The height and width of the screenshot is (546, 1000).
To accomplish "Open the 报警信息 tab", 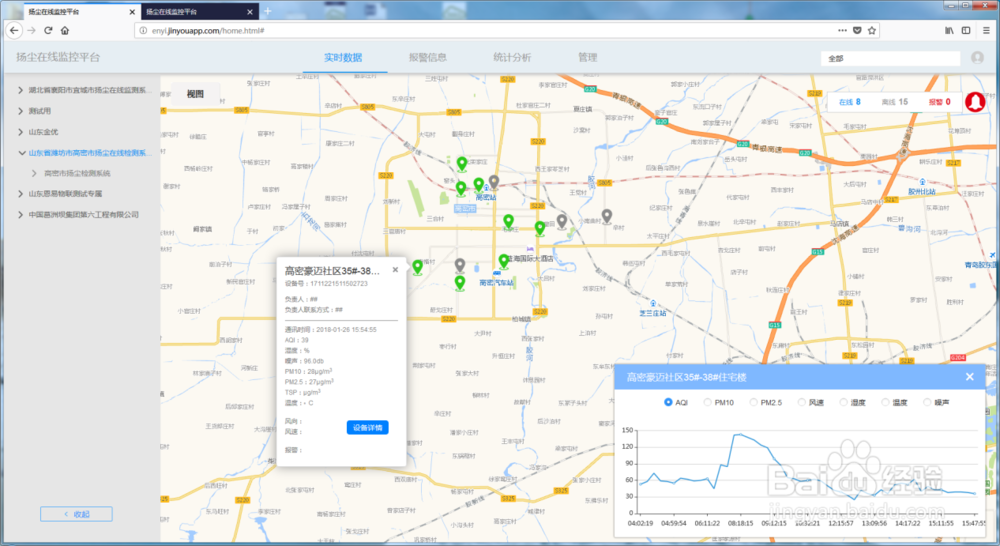I will [427, 57].
